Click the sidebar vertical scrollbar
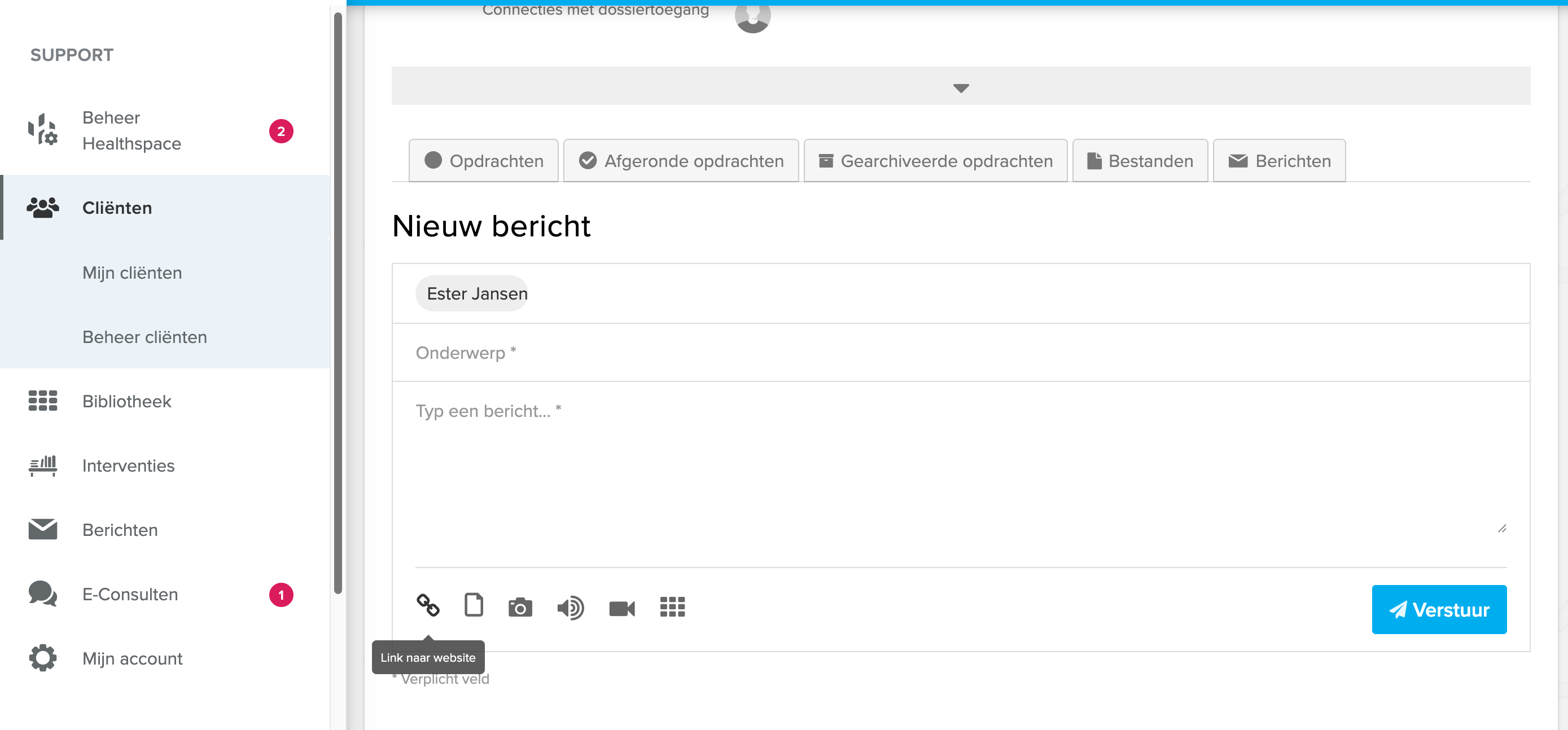This screenshot has width=1568, height=730. tap(338, 303)
